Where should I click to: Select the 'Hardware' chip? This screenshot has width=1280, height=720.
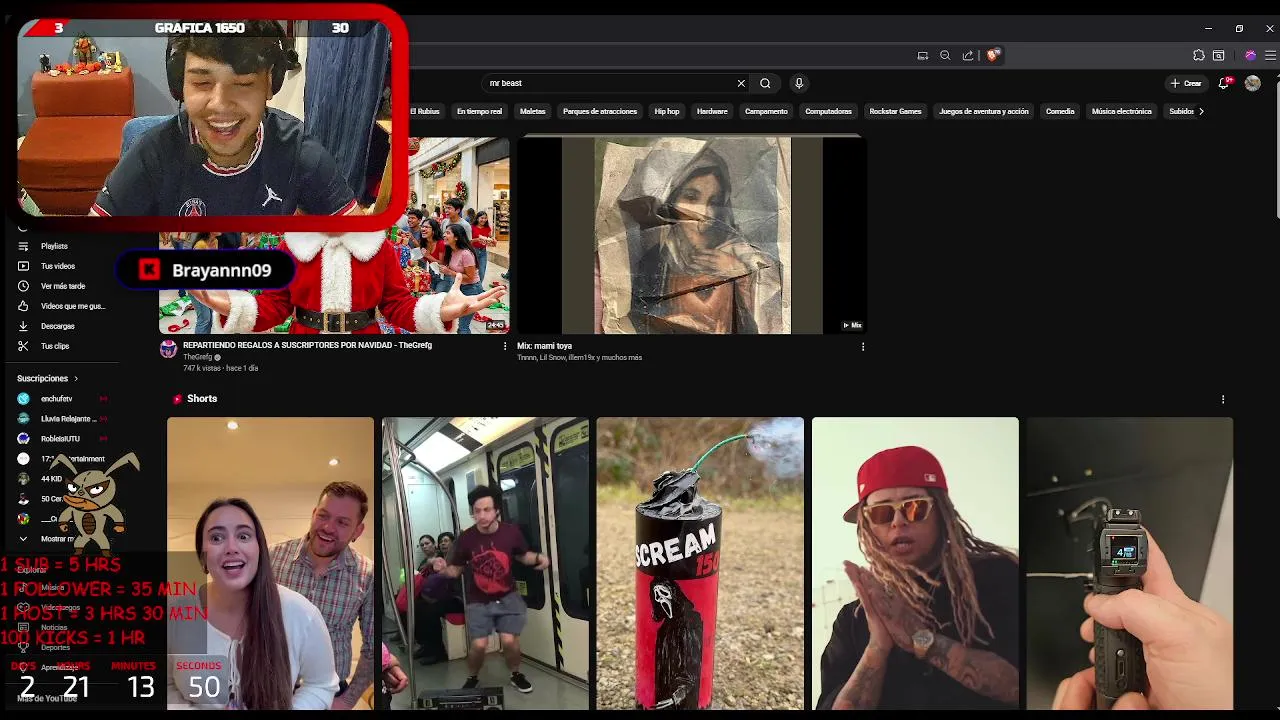712,111
